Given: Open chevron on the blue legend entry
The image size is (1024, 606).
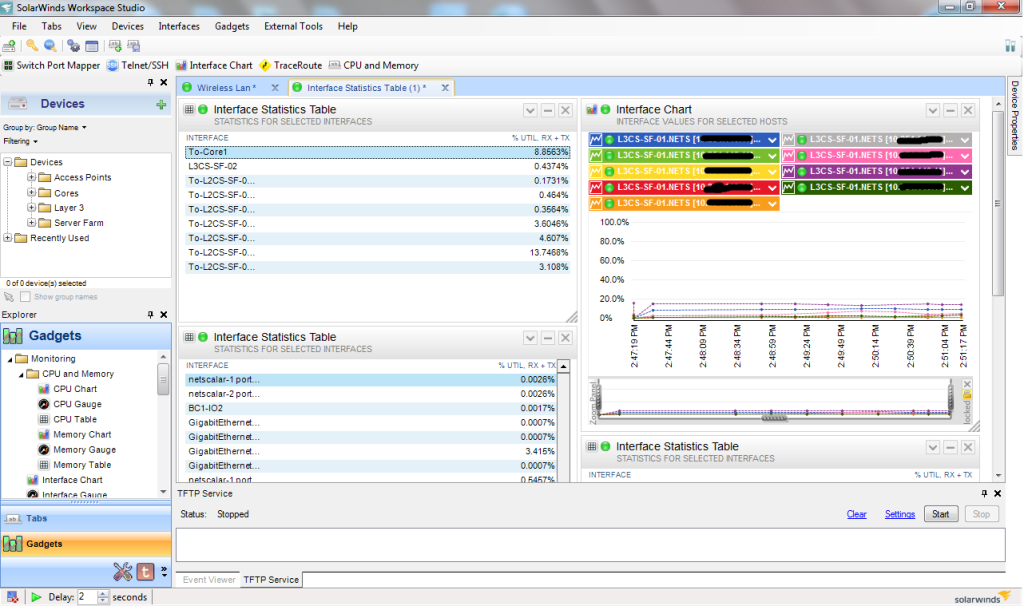Looking at the screenshot, I should coord(773,140).
